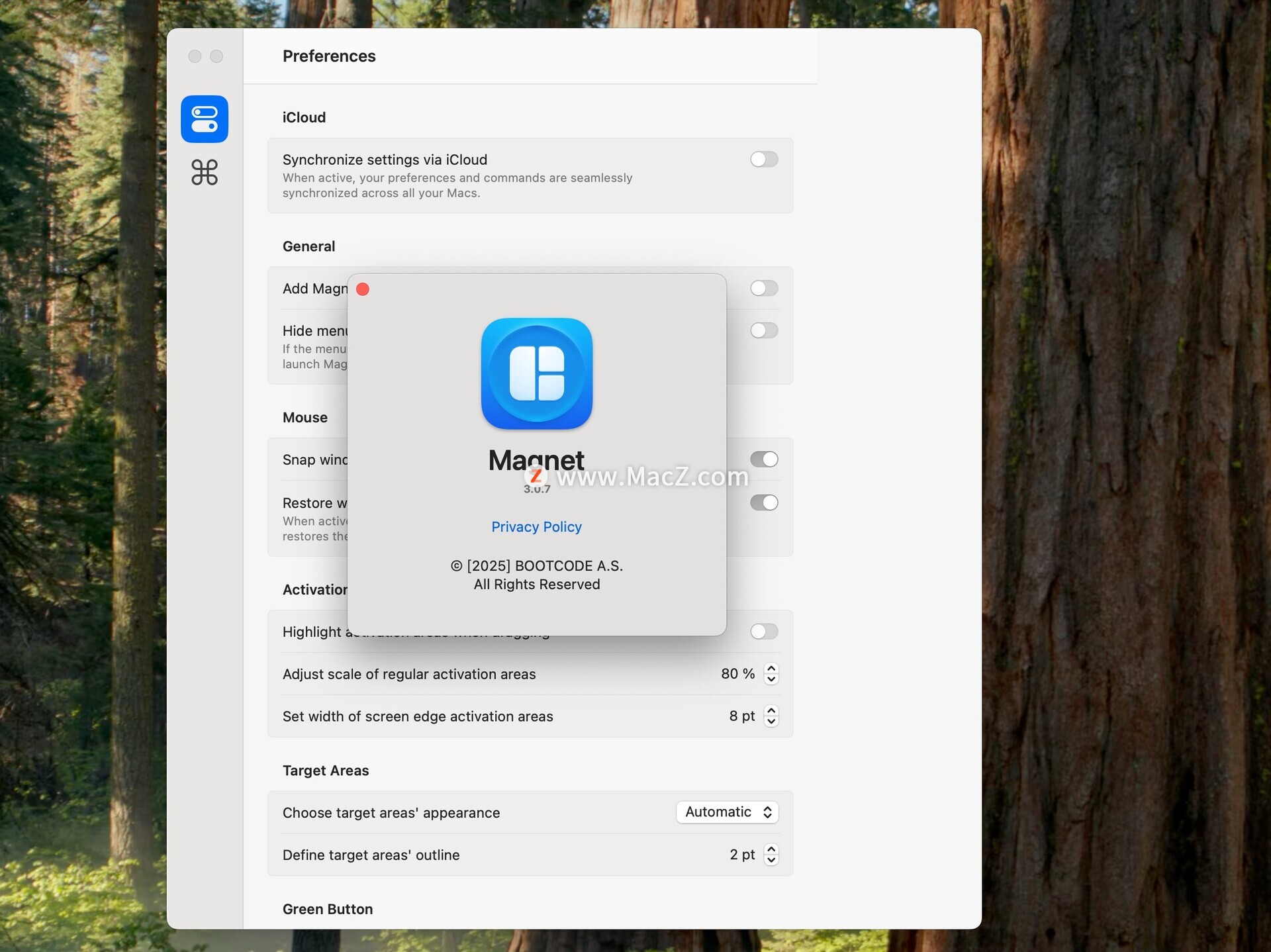Click the Target Areas section heading
The width and height of the screenshot is (1271, 952).
pos(326,771)
